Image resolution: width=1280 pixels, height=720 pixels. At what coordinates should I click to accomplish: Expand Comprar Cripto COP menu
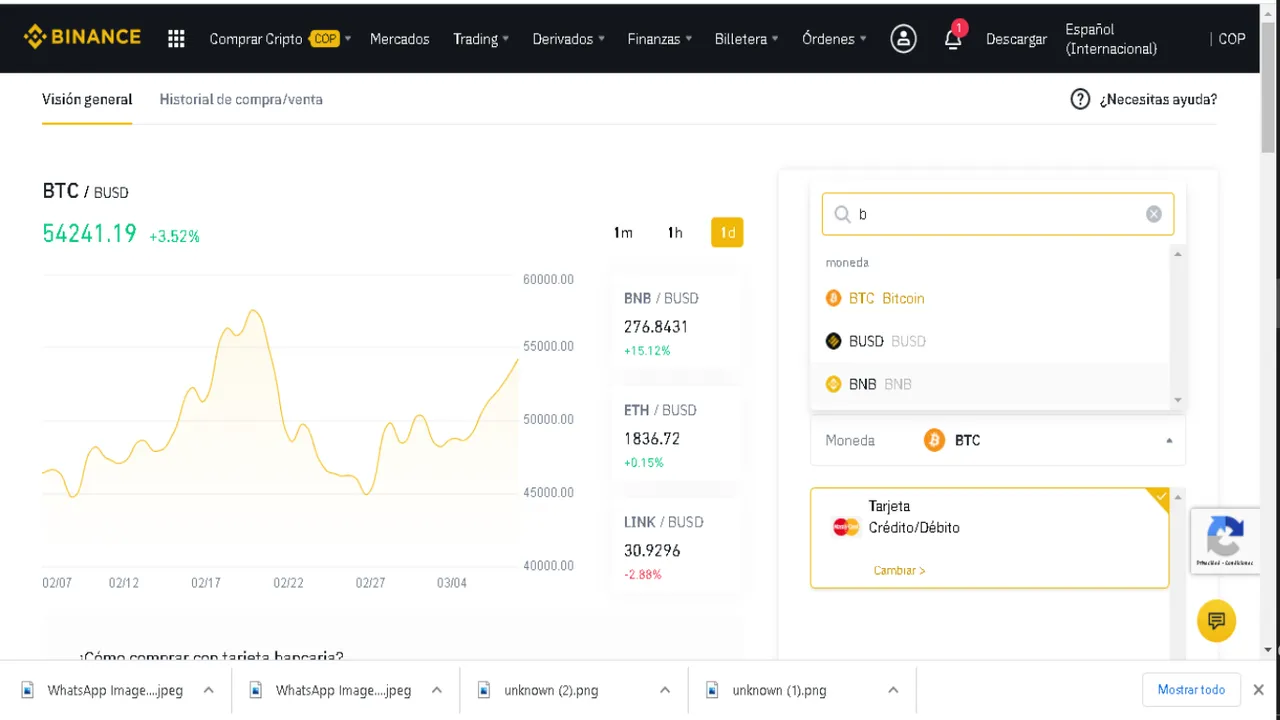280,39
